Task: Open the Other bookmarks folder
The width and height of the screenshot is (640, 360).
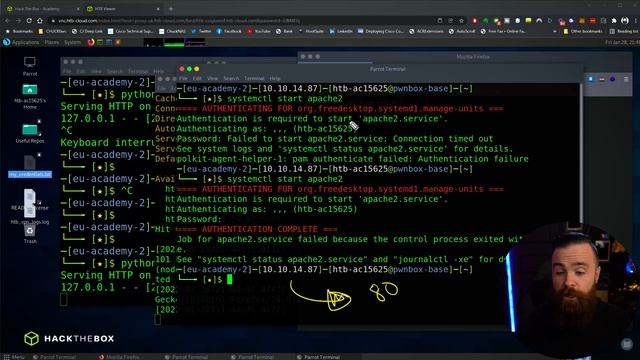Action: (x=583, y=31)
